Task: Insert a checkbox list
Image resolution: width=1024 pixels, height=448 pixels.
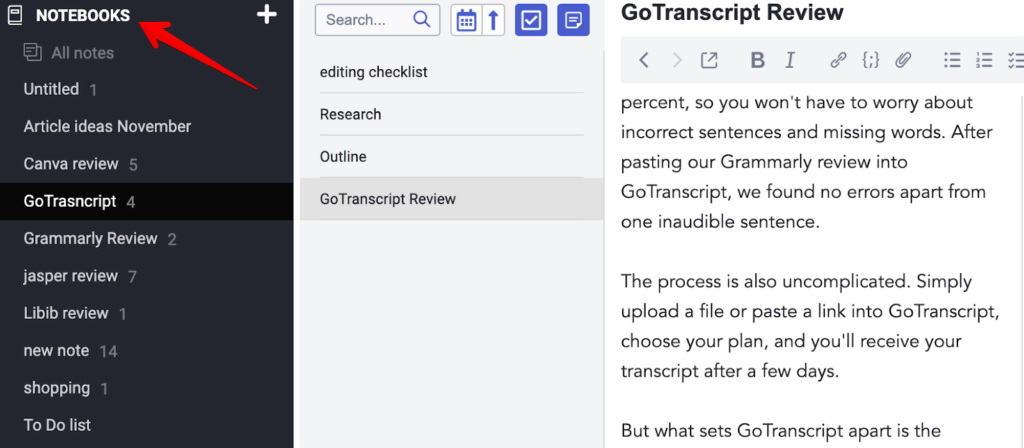Action: [x=1016, y=61]
